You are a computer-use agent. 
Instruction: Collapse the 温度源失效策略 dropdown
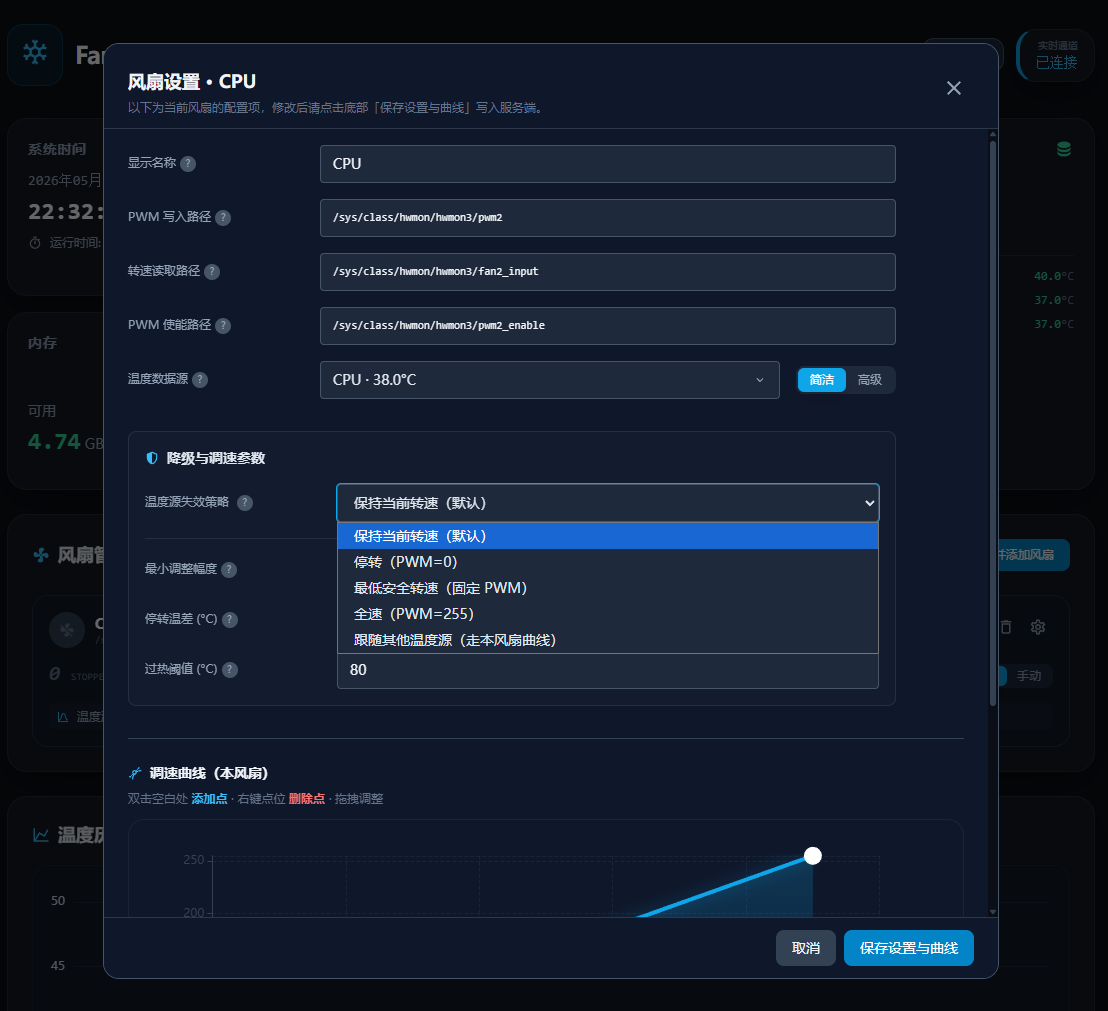pos(608,503)
